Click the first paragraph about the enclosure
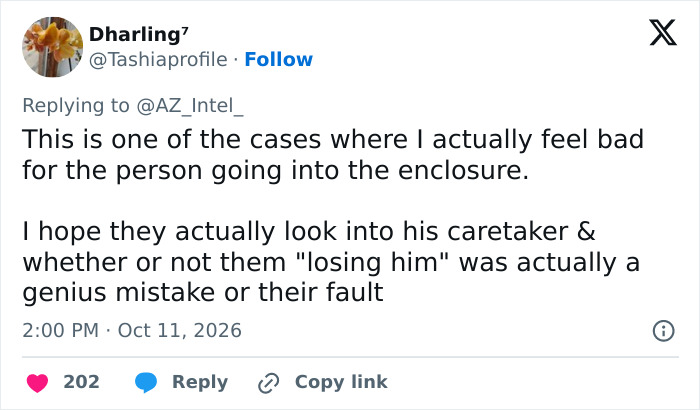700x410 pixels. pyautogui.click(x=333, y=155)
